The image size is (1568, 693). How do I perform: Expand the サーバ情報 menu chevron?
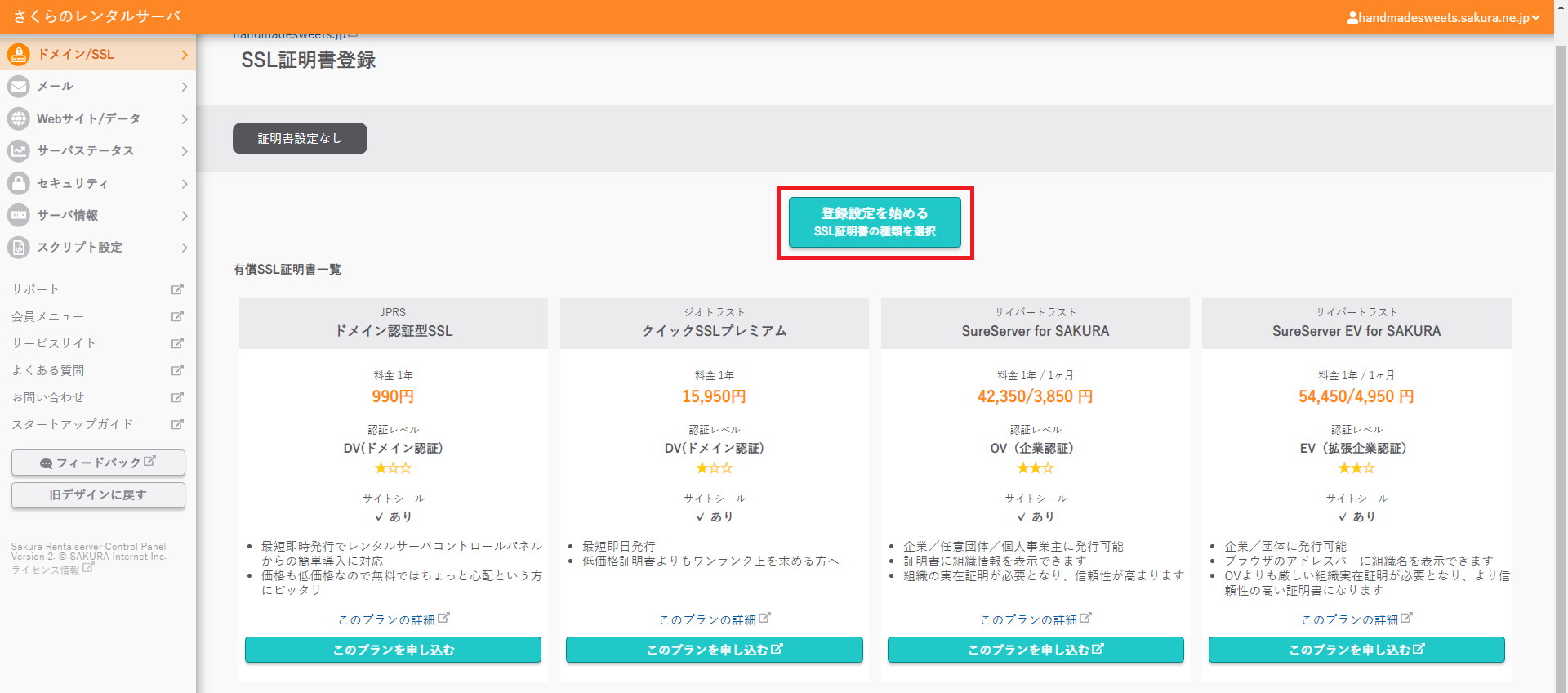(x=185, y=216)
